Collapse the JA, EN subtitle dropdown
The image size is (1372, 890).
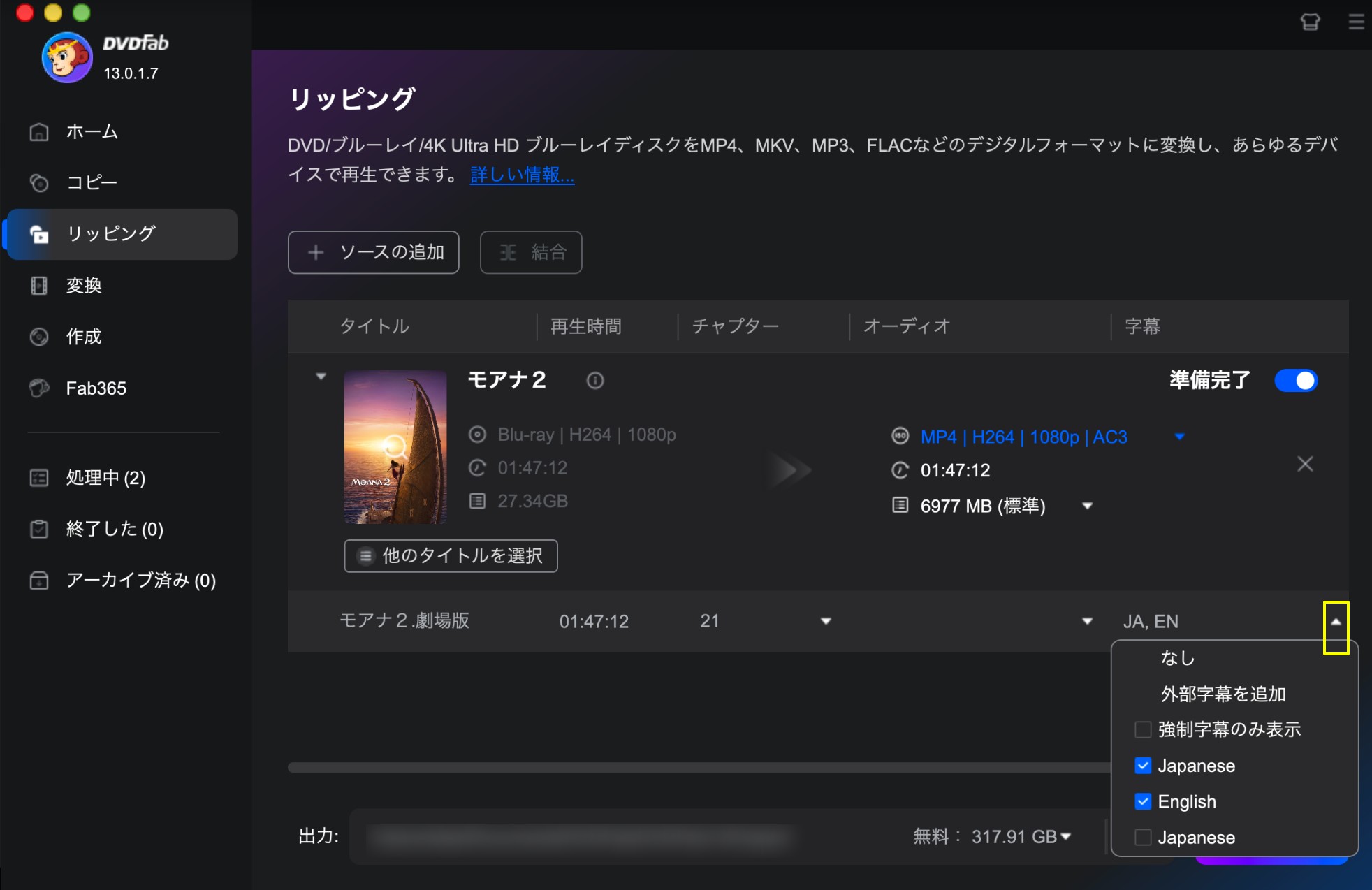coord(1336,622)
